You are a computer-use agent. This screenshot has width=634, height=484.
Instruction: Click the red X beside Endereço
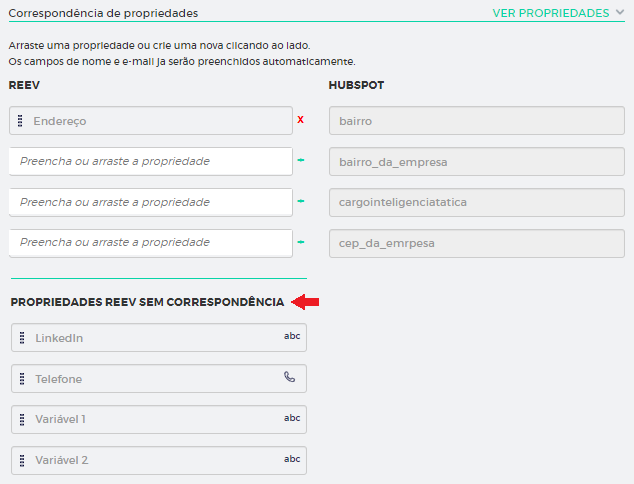click(x=300, y=120)
